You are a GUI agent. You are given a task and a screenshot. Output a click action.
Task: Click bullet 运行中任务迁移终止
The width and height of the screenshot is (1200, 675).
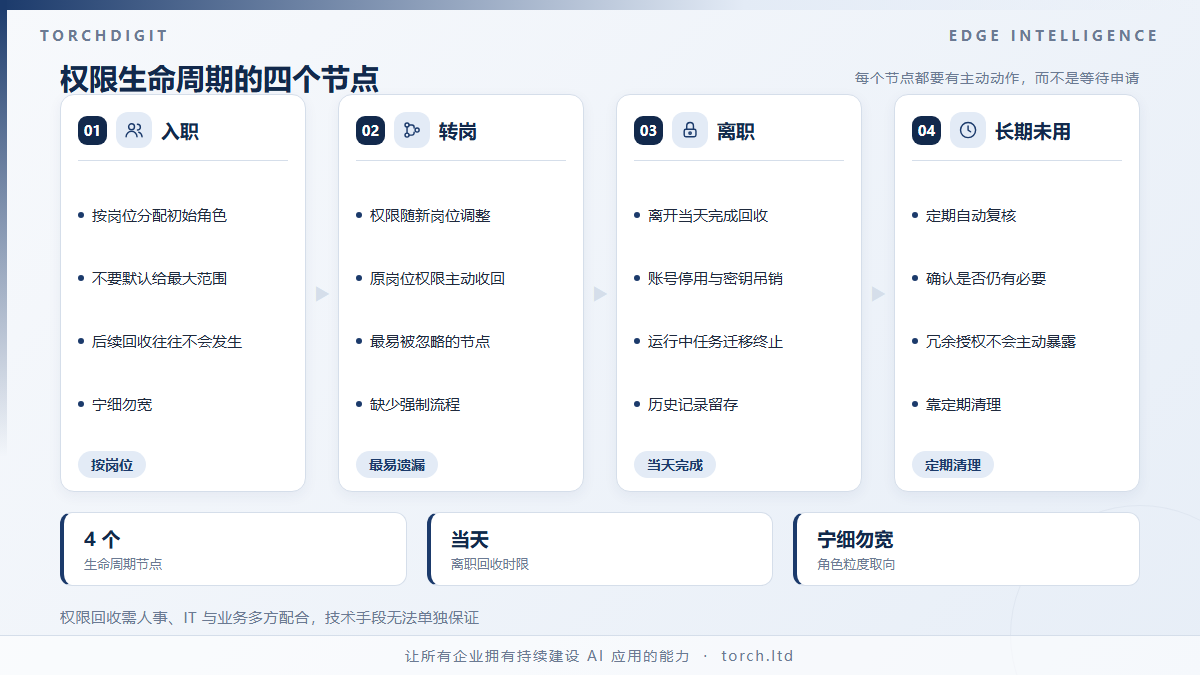[x=715, y=341]
